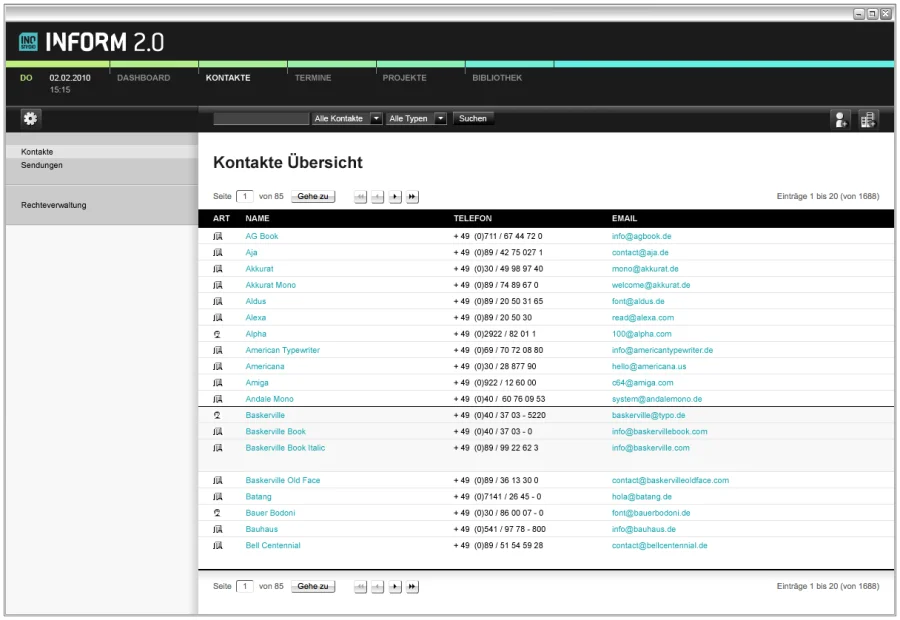The height and width of the screenshot is (620, 900).
Task: Expand the Alle Kontakte dropdown
Action: [x=376, y=119]
